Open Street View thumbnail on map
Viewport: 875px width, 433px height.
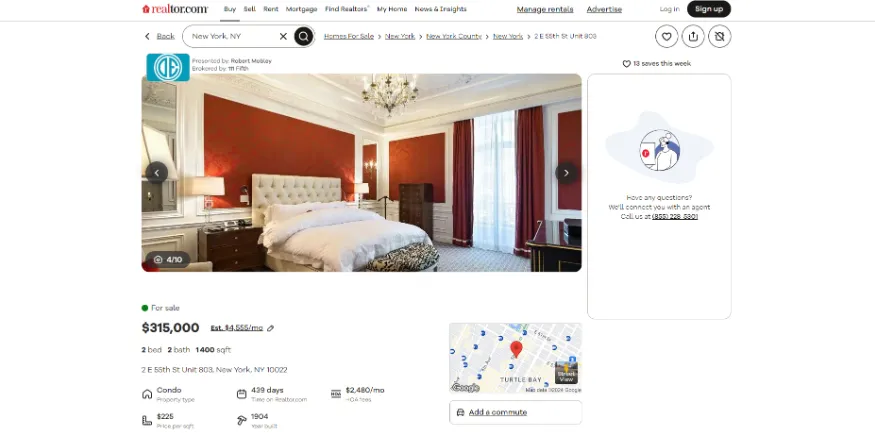click(566, 372)
